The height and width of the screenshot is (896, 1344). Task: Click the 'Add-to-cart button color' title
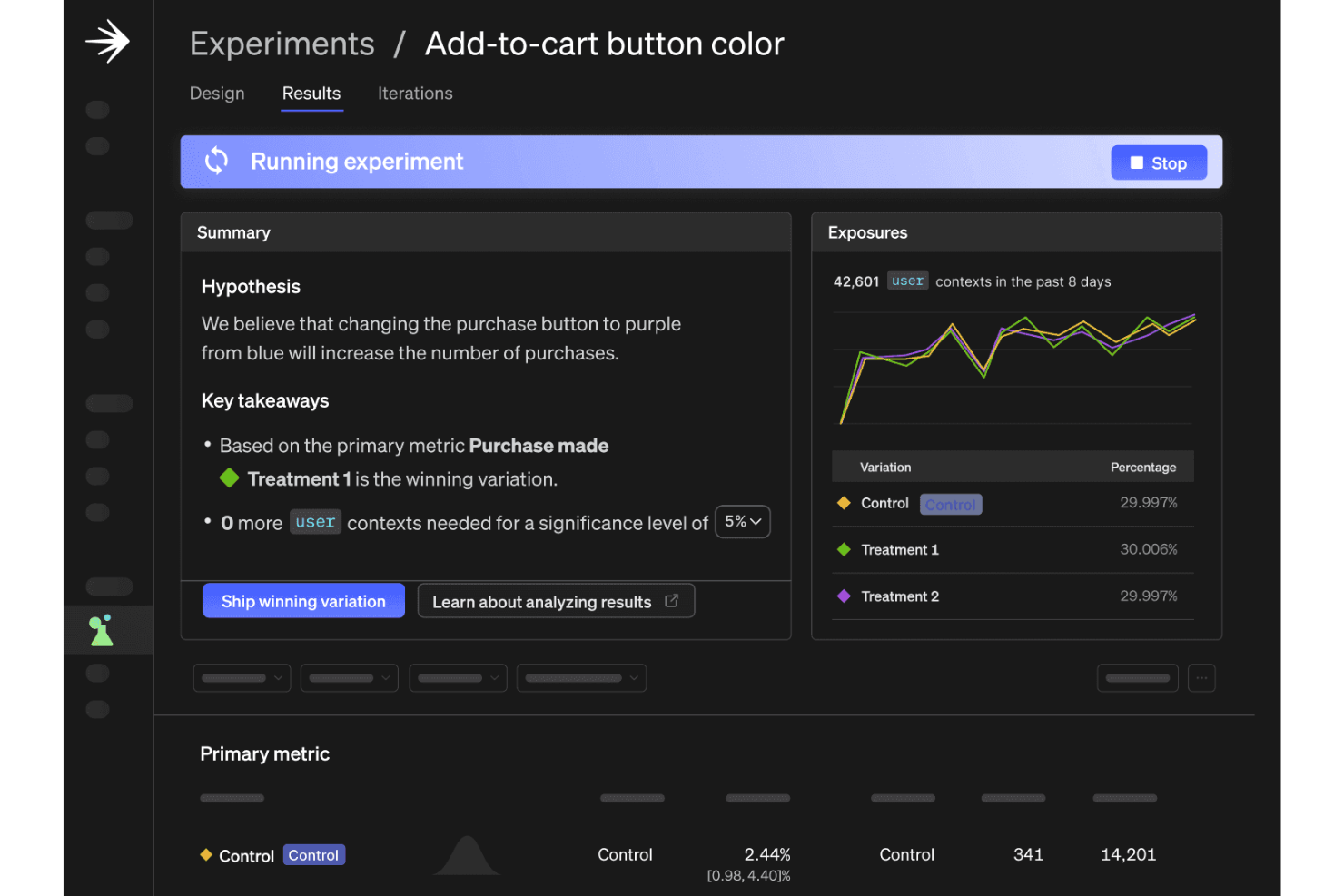tap(605, 44)
